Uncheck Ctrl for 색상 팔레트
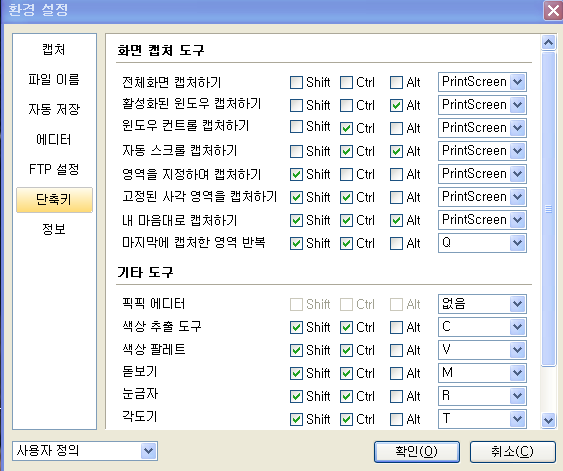The width and height of the screenshot is (563, 471). pyautogui.click(x=346, y=350)
